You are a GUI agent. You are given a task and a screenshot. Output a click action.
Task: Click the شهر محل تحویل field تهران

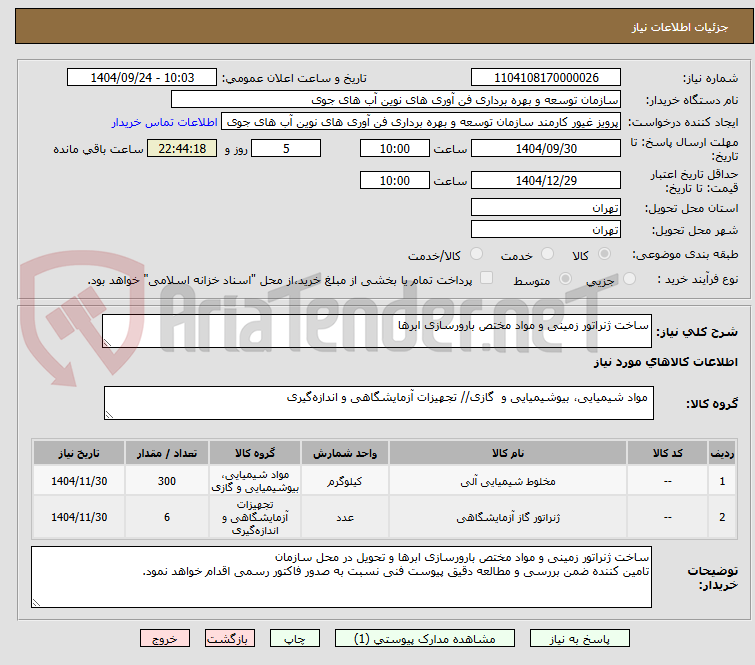(x=546, y=229)
